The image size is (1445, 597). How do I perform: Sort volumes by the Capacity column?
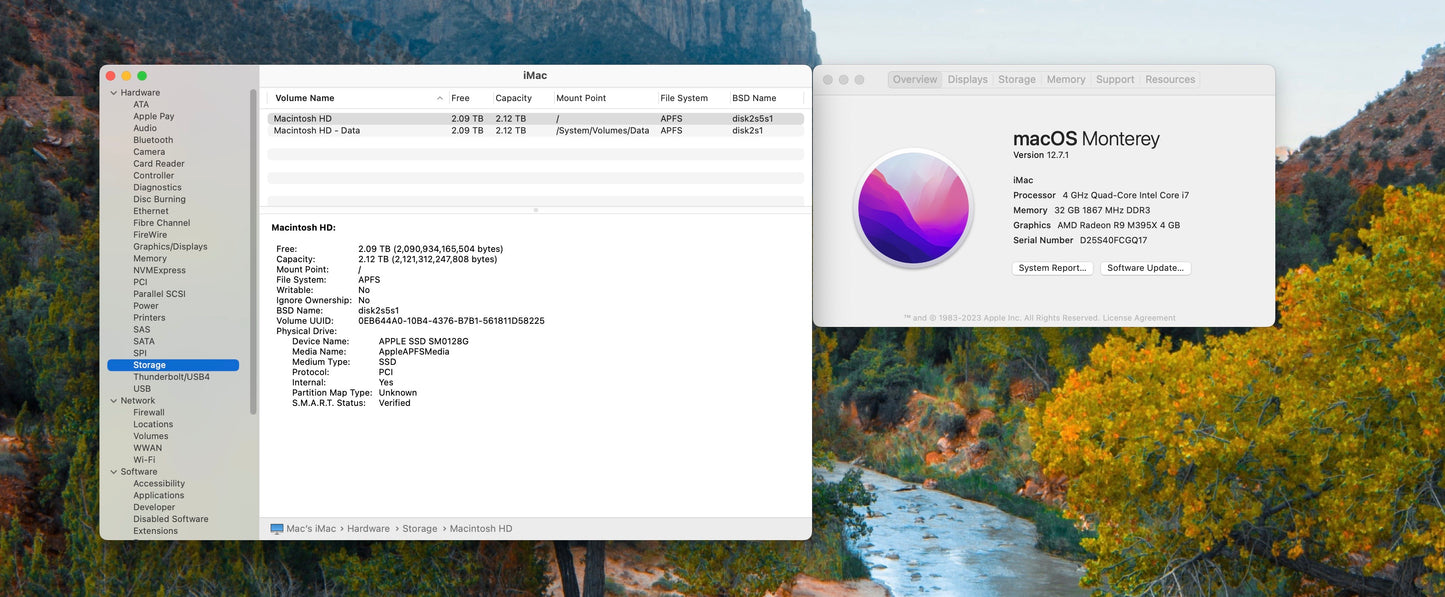pos(513,98)
